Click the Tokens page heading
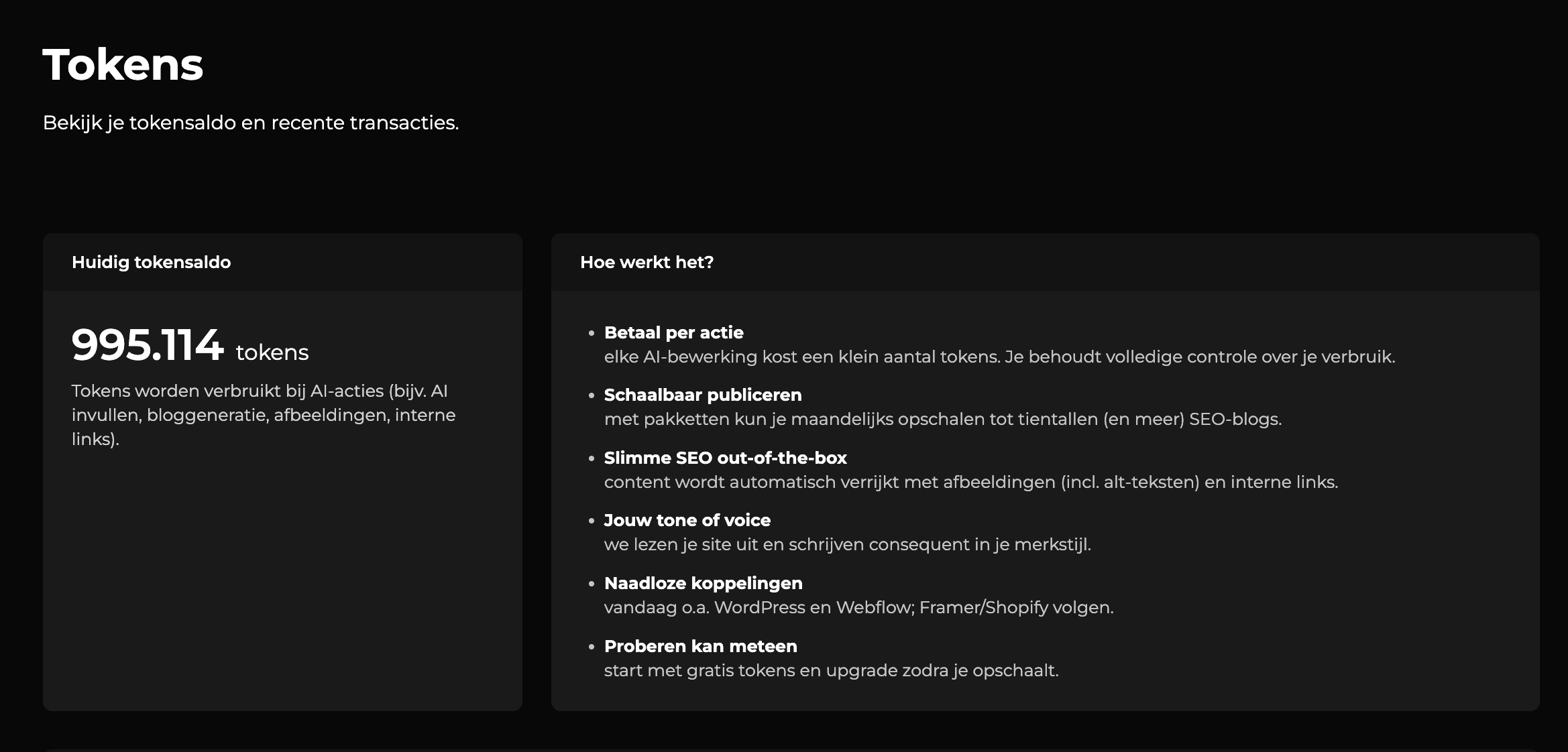 [123, 65]
